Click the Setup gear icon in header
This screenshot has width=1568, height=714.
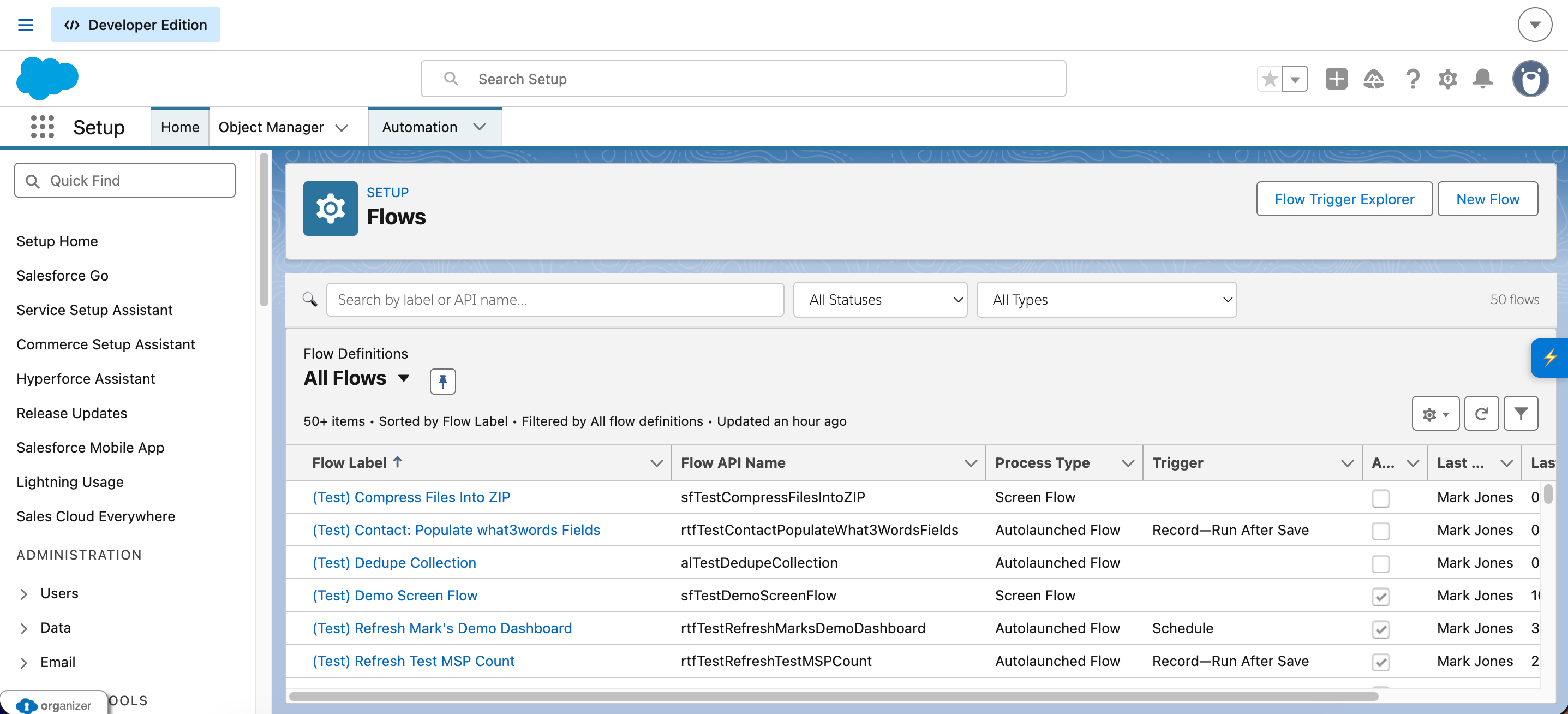click(1448, 79)
